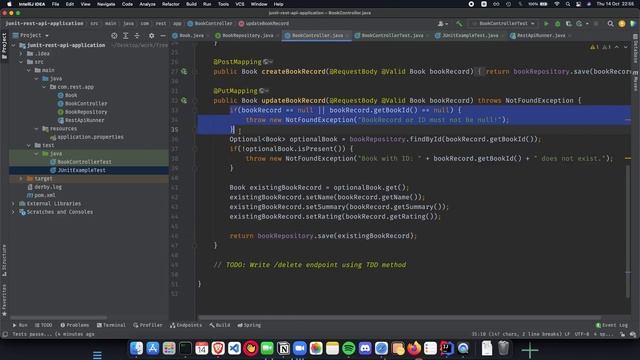Image resolution: width=640 pixels, height=360 pixels.
Task: Hide the Project tool window
Action: click(x=163, y=36)
